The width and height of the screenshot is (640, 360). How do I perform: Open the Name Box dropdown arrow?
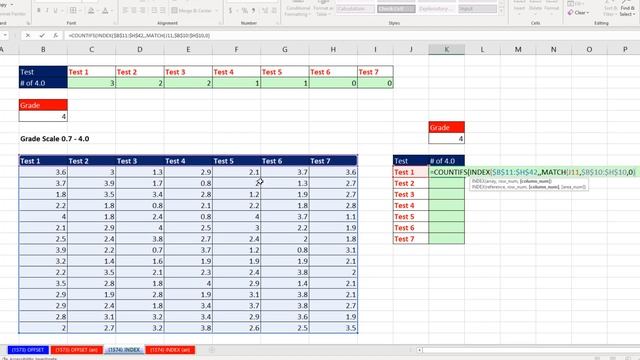tap(5, 36)
